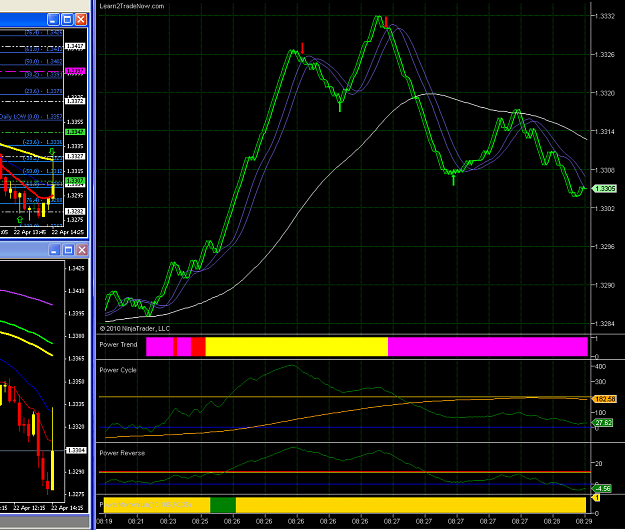The height and width of the screenshot is (530, 625).
Task: Click the 08:25 time axis label
Action: [200, 521]
